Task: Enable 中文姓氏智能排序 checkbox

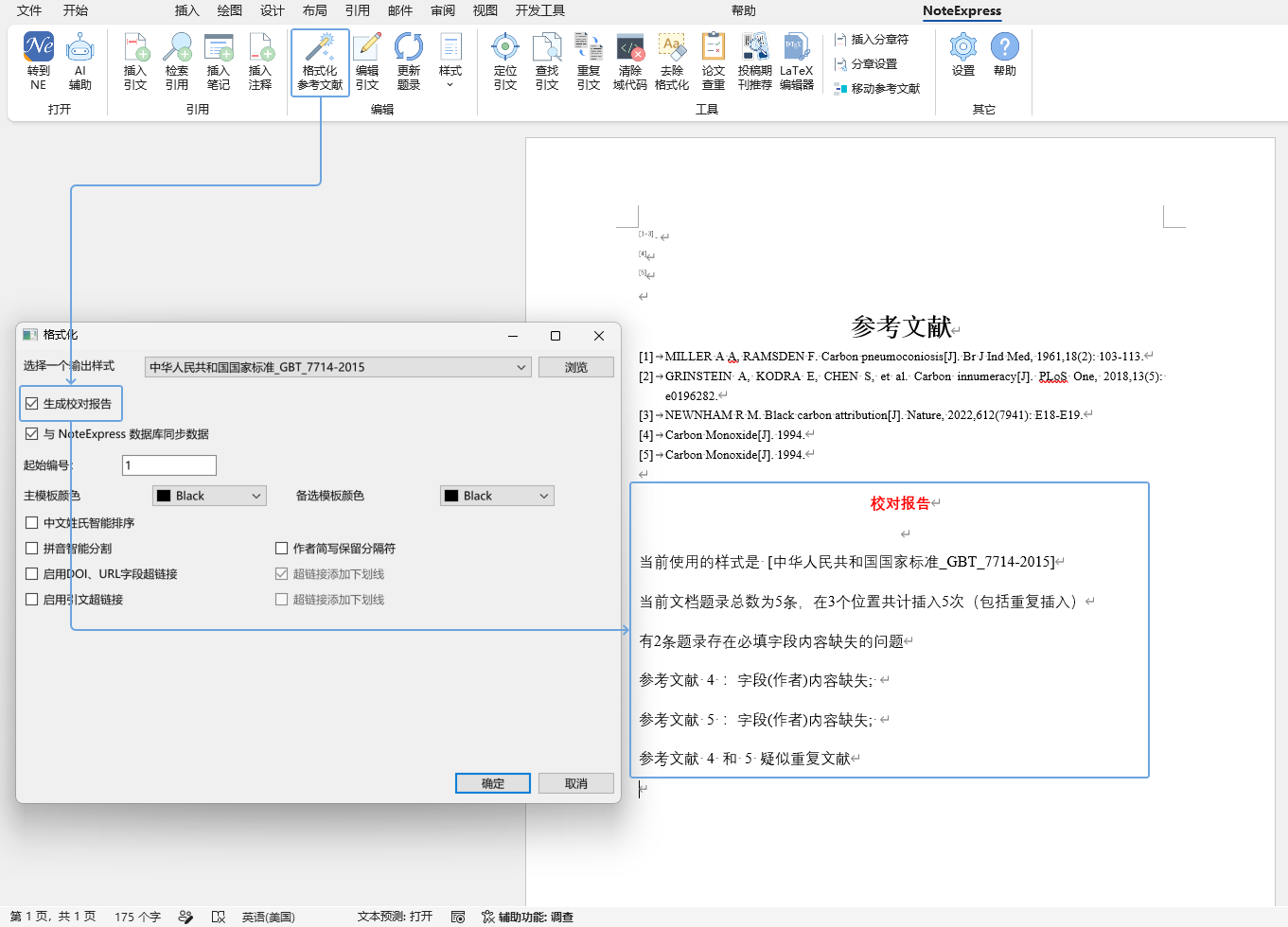Action: pyautogui.click(x=32, y=523)
